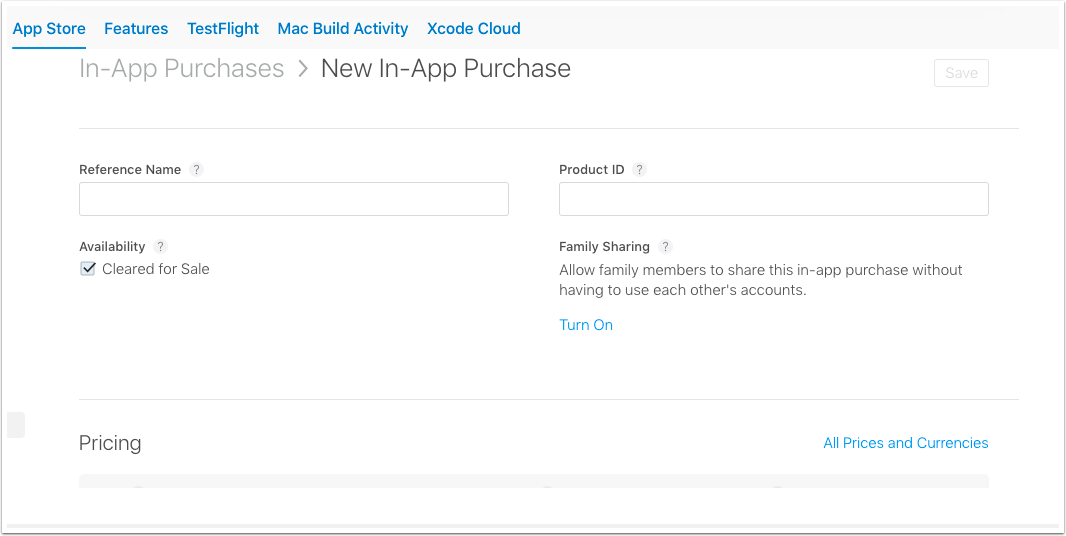Focus the Reference Name input field
This screenshot has height=536, width=1066.
pos(294,199)
